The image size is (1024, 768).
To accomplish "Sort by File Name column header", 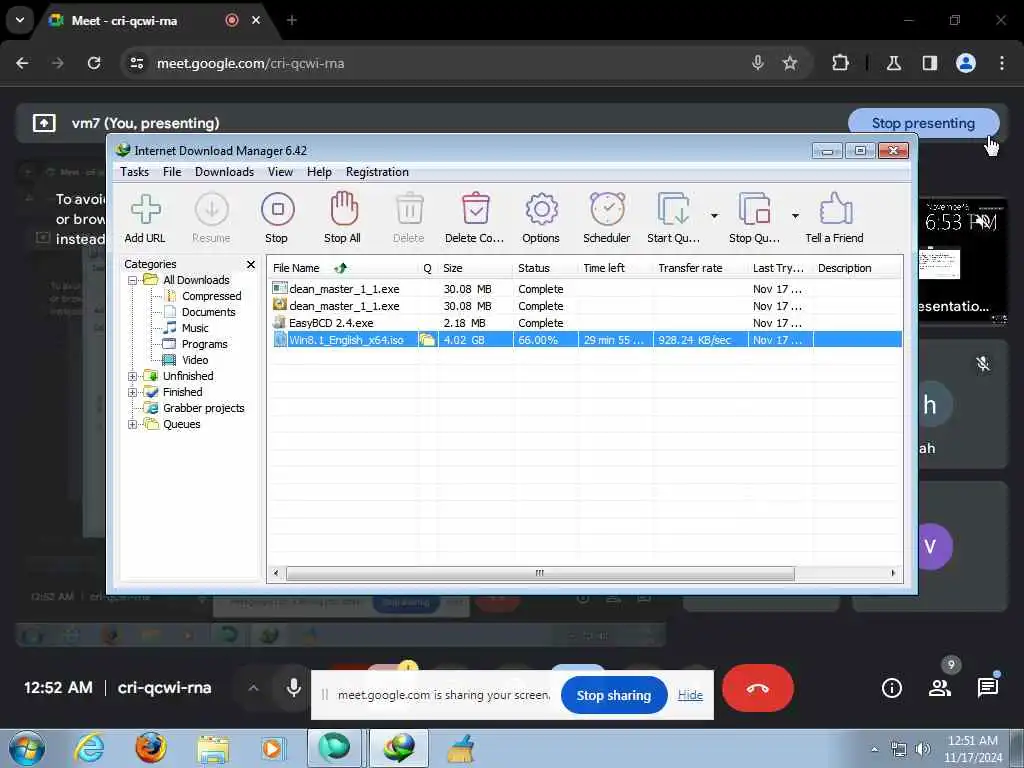I will pyautogui.click(x=343, y=268).
